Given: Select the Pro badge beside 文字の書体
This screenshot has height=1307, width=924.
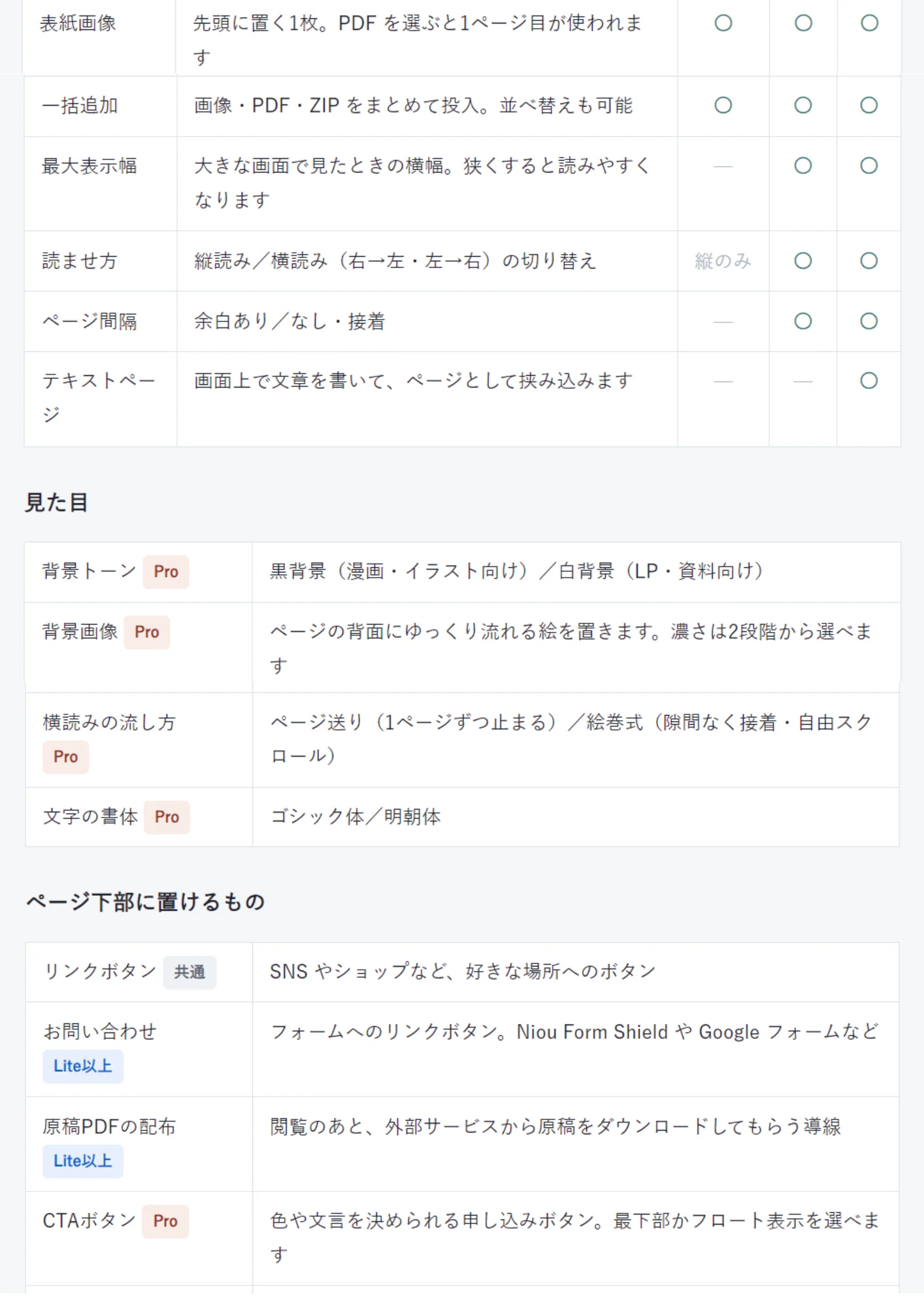Looking at the screenshot, I should 167,817.
